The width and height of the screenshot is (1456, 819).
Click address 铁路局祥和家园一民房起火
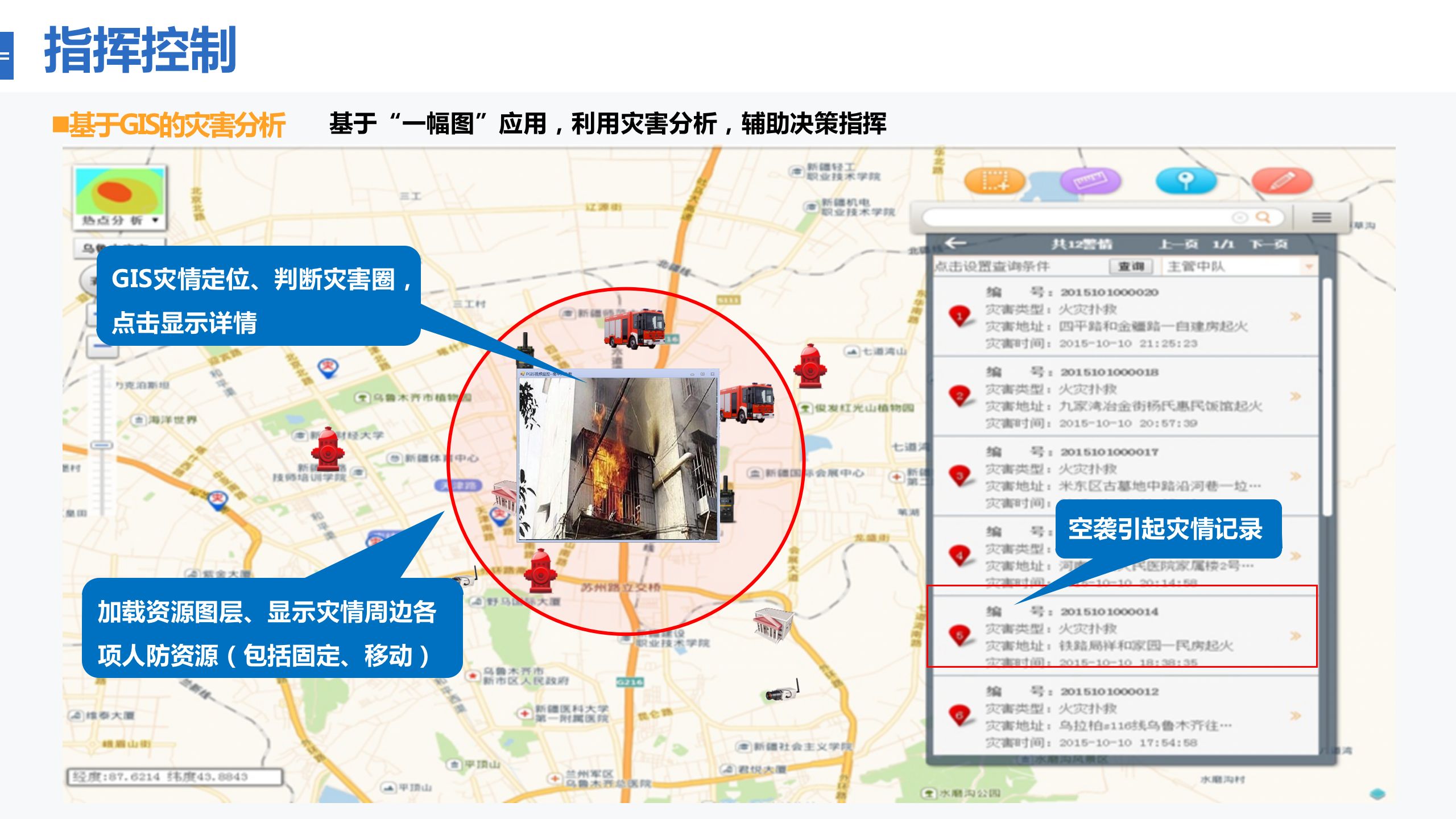coord(1146,646)
